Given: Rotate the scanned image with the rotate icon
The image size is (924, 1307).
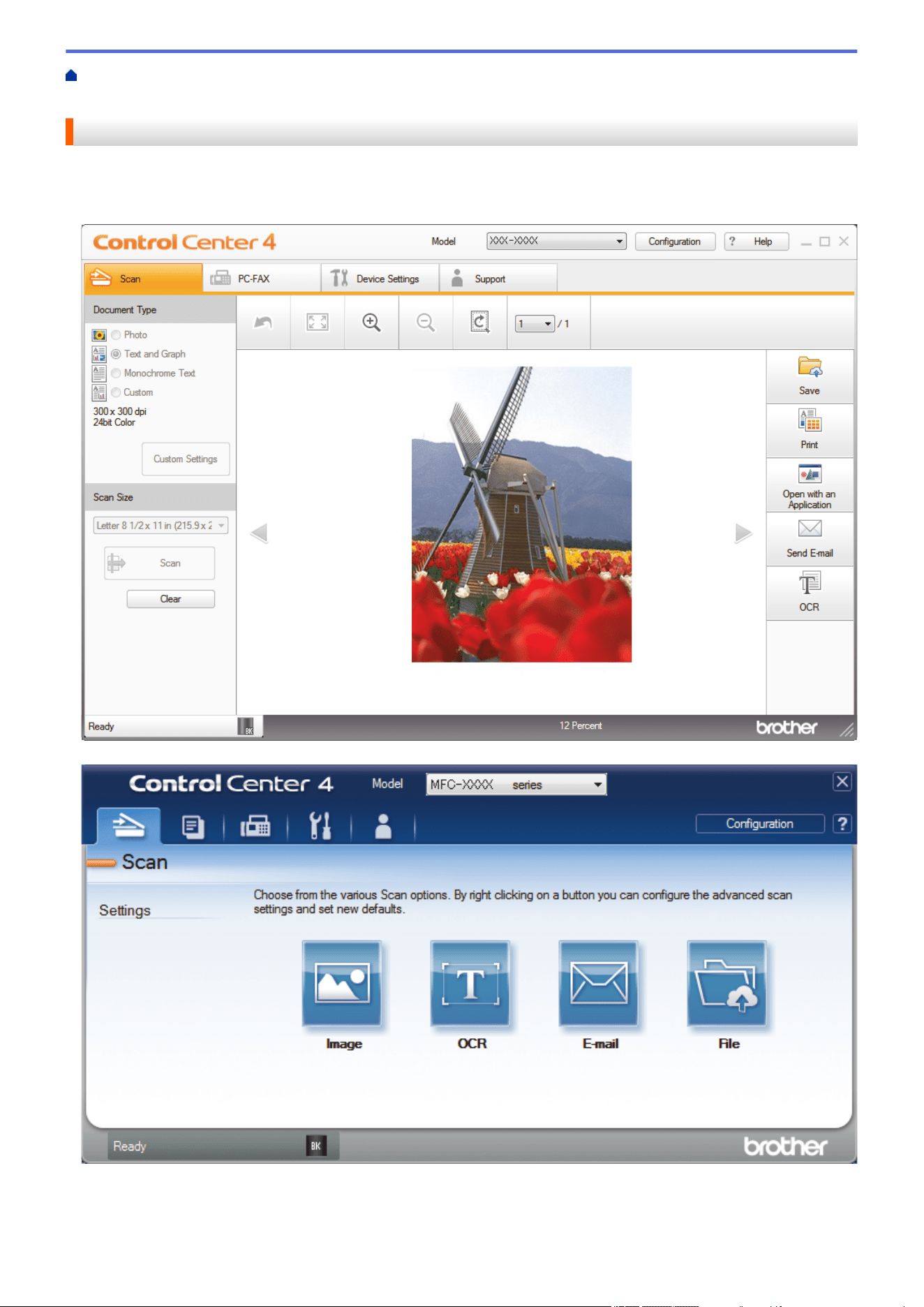Looking at the screenshot, I should 480,322.
